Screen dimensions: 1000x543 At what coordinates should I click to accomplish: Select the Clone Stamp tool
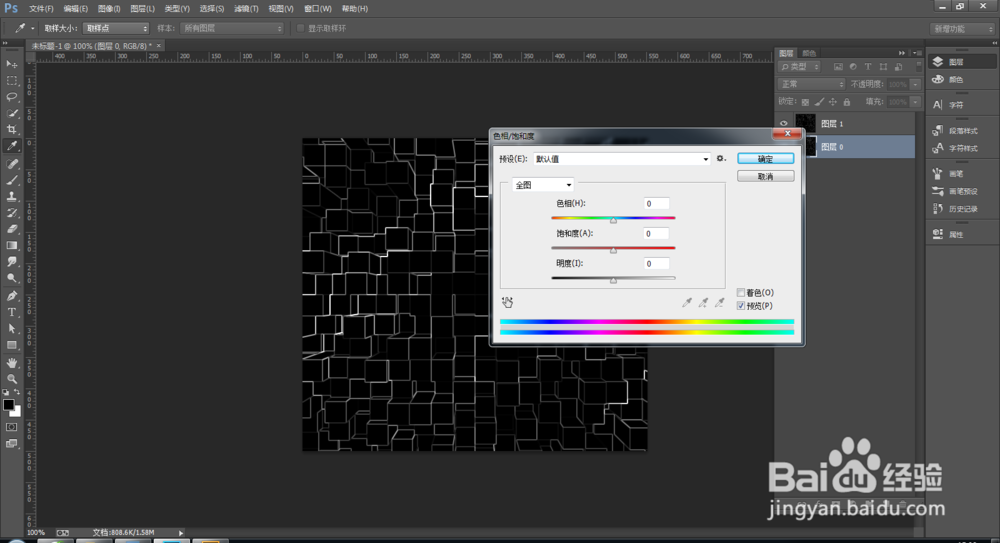pyautogui.click(x=11, y=197)
